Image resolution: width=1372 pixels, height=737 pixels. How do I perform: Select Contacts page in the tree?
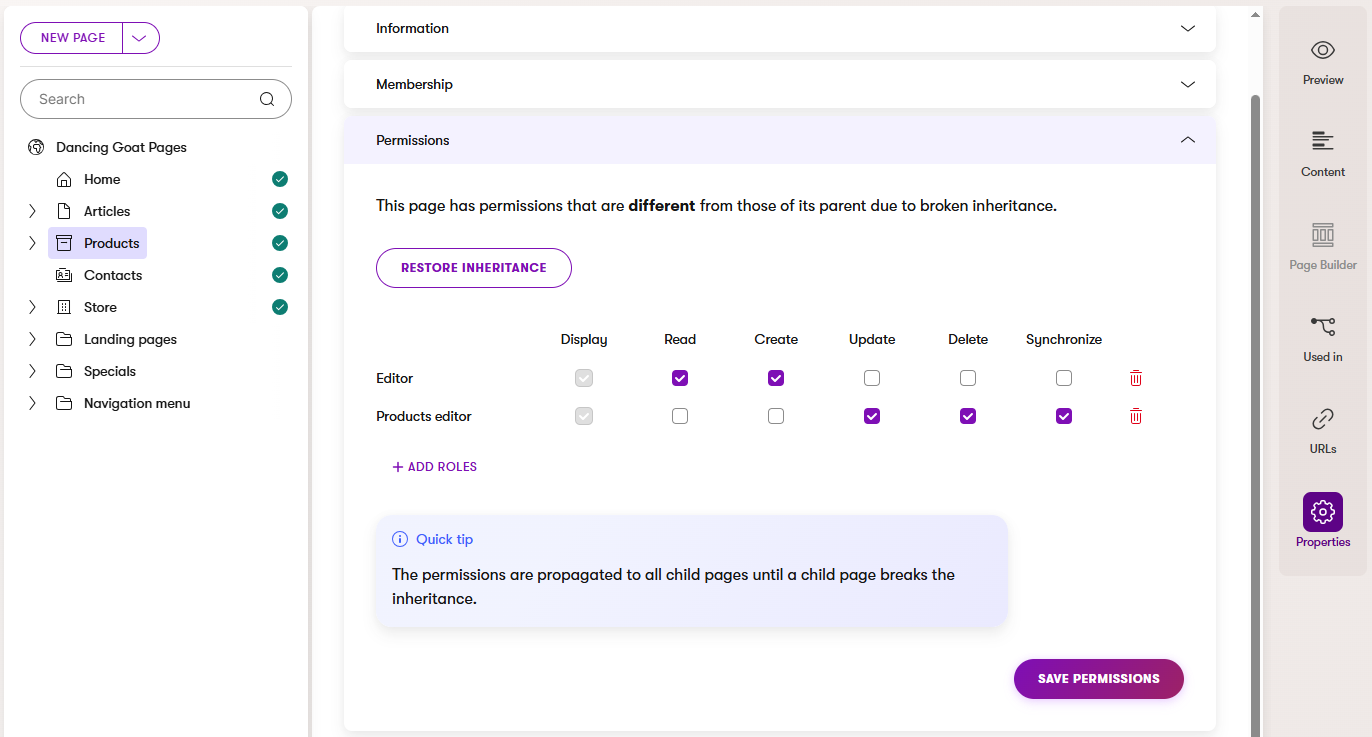click(x=112, y=275)
